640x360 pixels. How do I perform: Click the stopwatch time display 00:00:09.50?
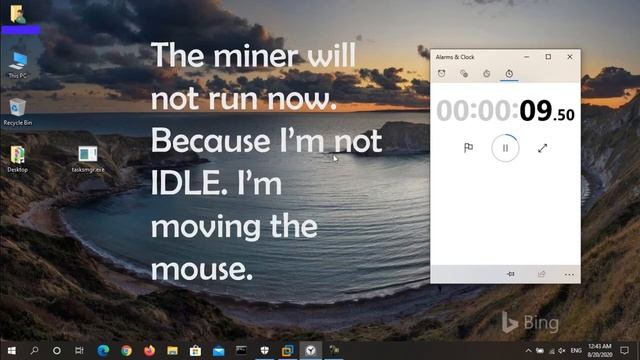coord(505,111)
